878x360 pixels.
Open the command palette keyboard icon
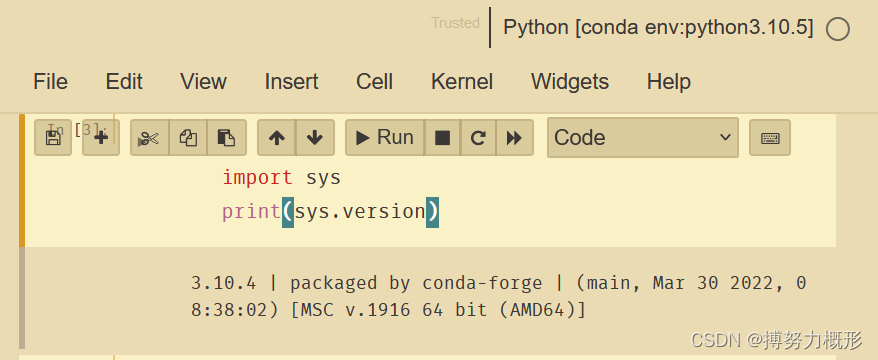tap(770, 137)
